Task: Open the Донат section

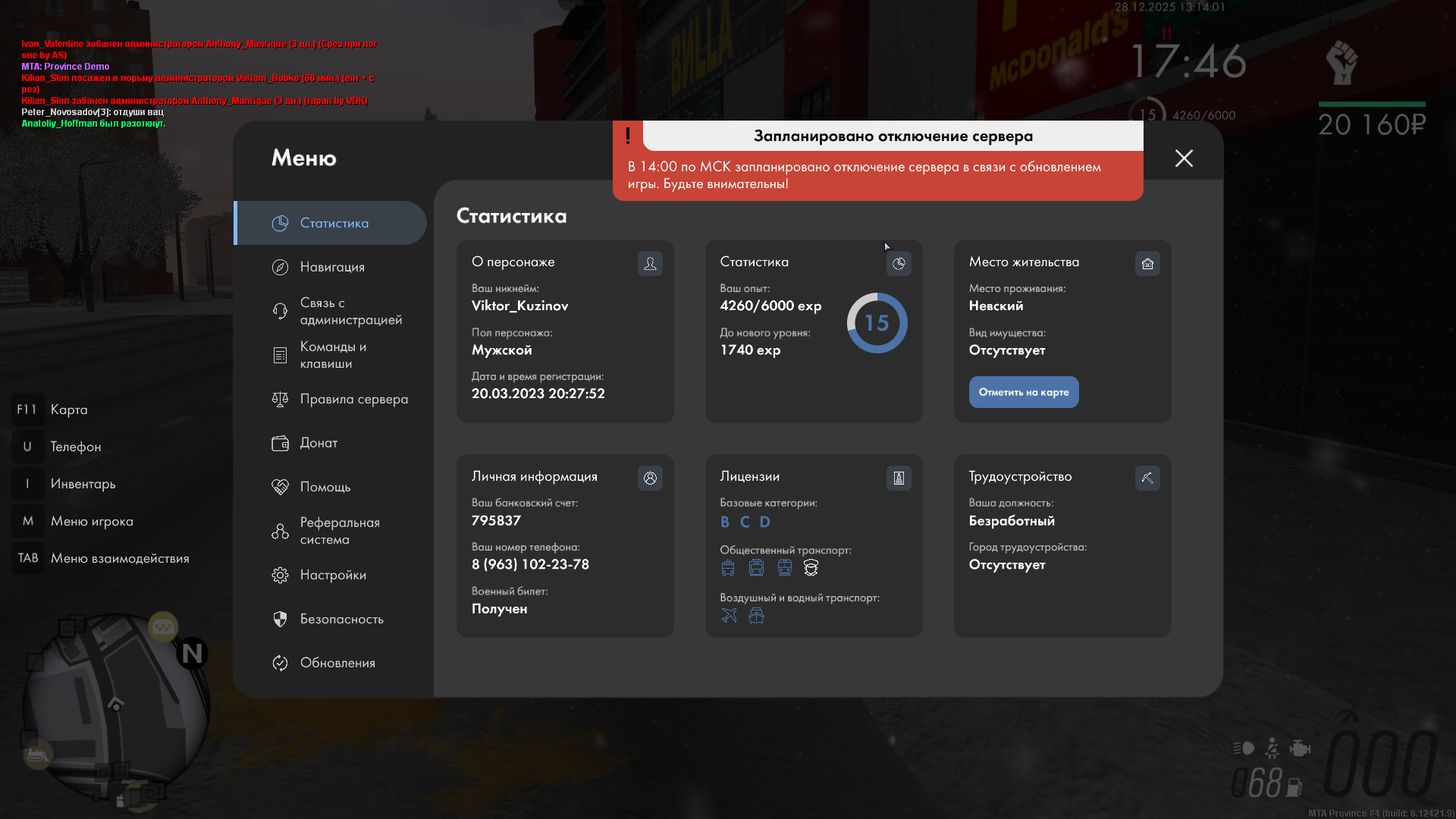Action: (318, 443)
